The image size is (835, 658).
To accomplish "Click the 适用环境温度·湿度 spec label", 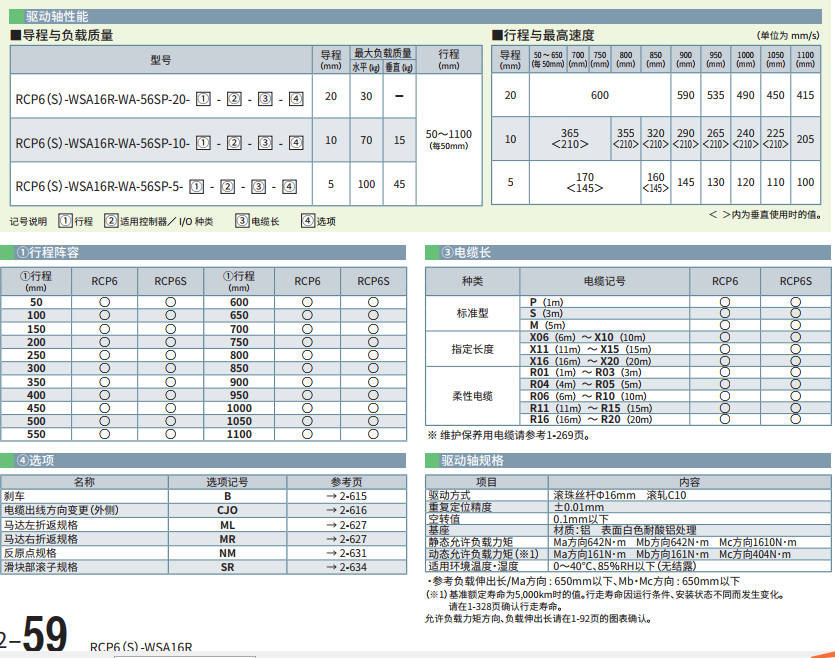I will (x=473, y=566).
